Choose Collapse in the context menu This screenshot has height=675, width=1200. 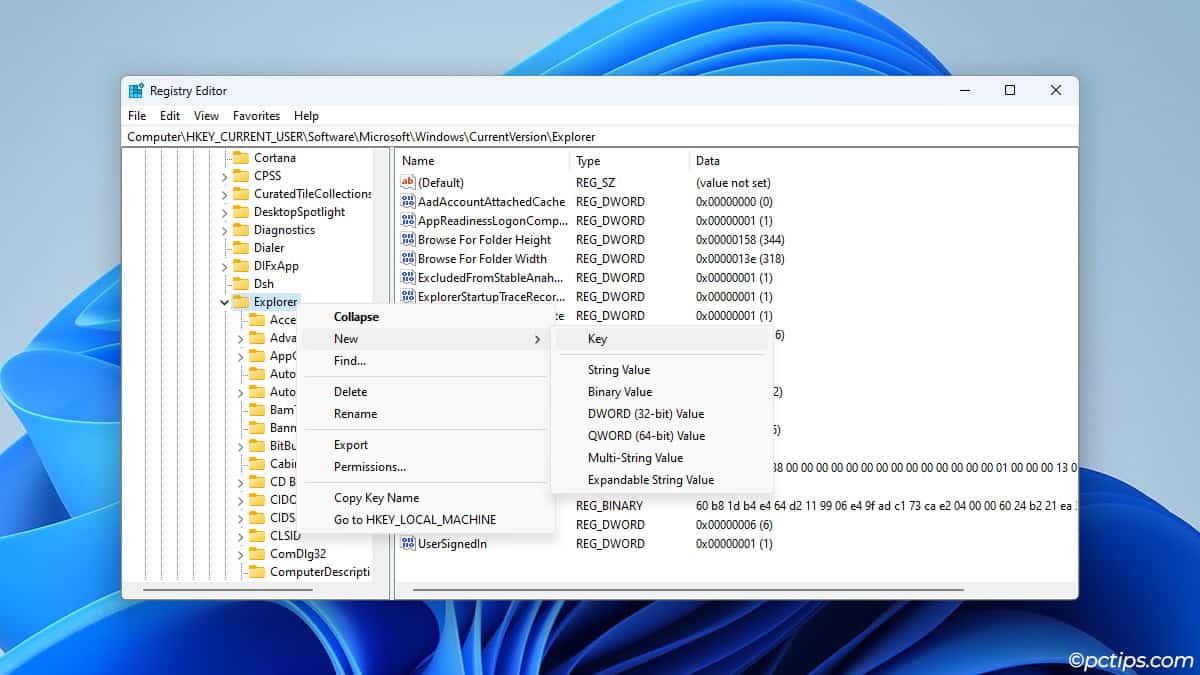(425, 317)
